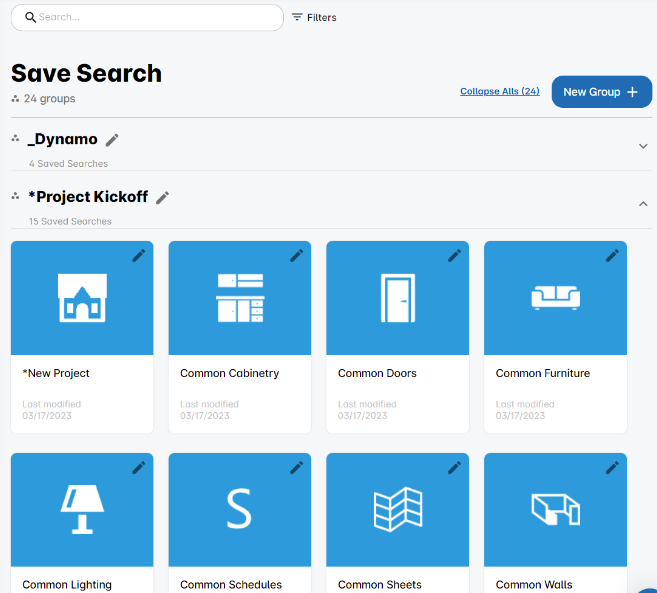The height and width of the screenshot is (593, 657).
Task: Open the Common Doors door icon
Action: tap(398, 298)
